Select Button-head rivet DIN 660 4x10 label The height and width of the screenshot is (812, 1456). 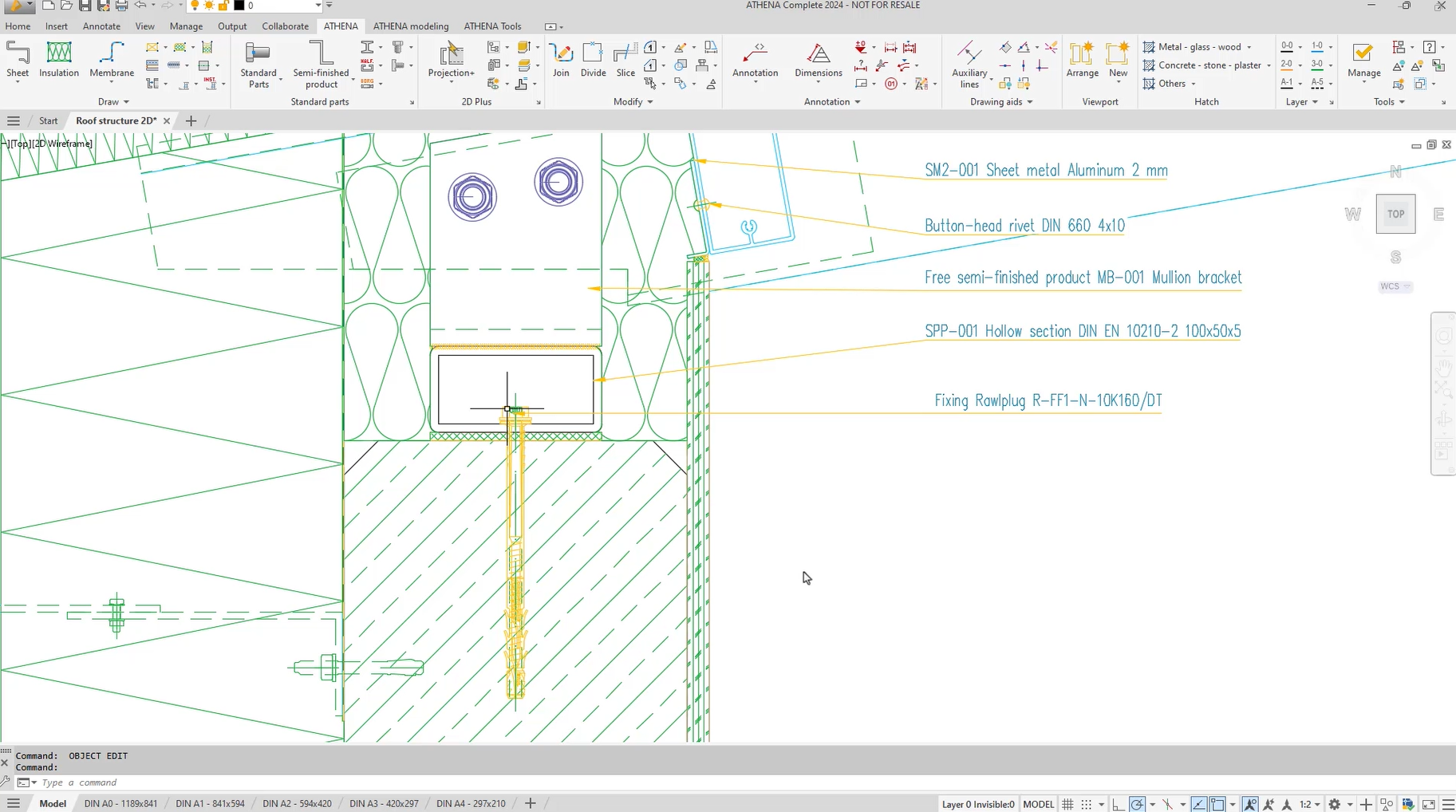1024,226
